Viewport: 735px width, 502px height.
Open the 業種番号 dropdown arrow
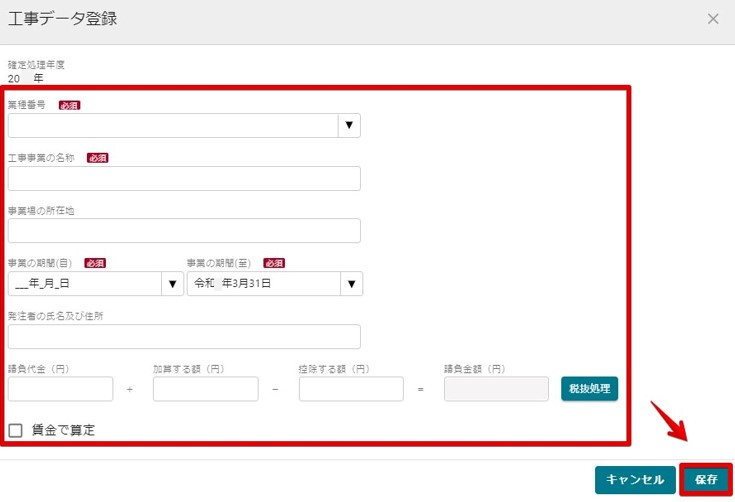pyautogui.click(x=349, y=125)
